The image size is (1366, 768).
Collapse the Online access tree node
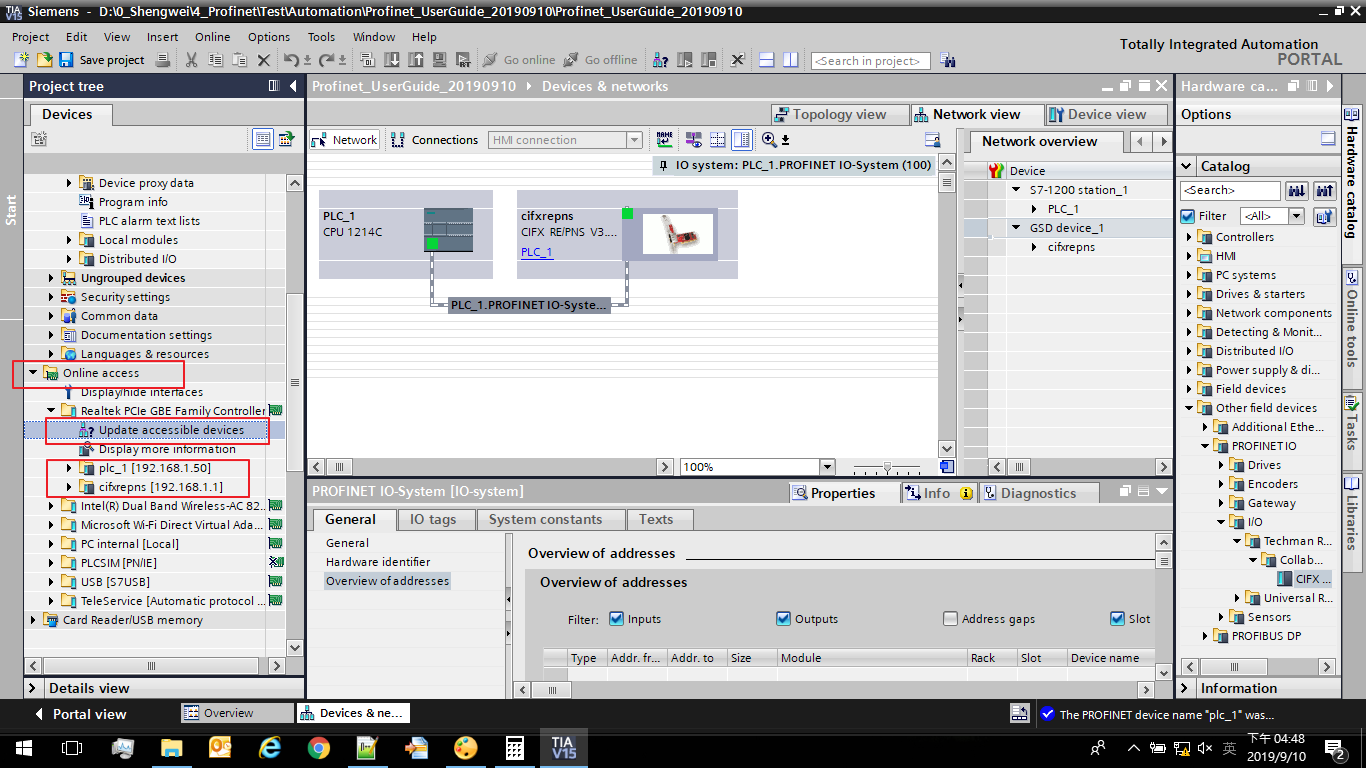point(33,373)
